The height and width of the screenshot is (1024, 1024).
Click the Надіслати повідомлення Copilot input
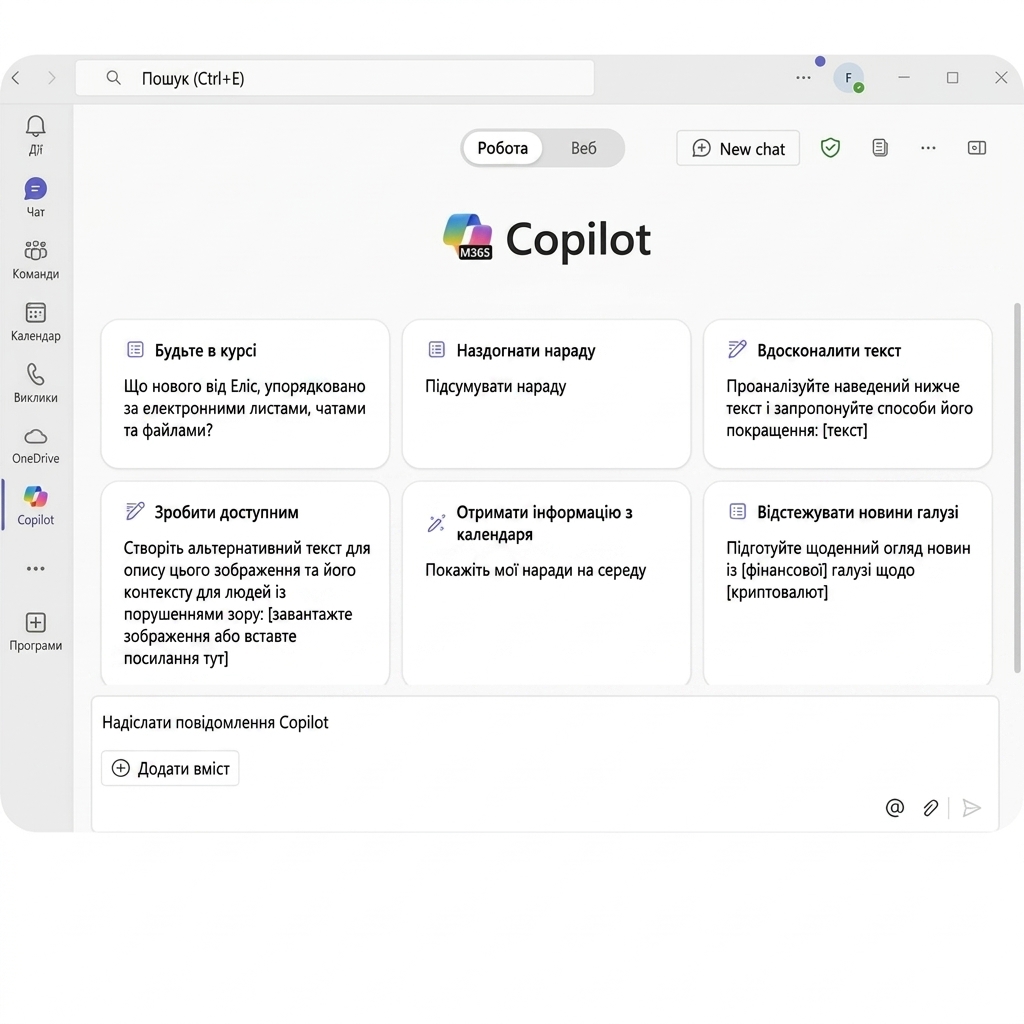pos(545,723)
